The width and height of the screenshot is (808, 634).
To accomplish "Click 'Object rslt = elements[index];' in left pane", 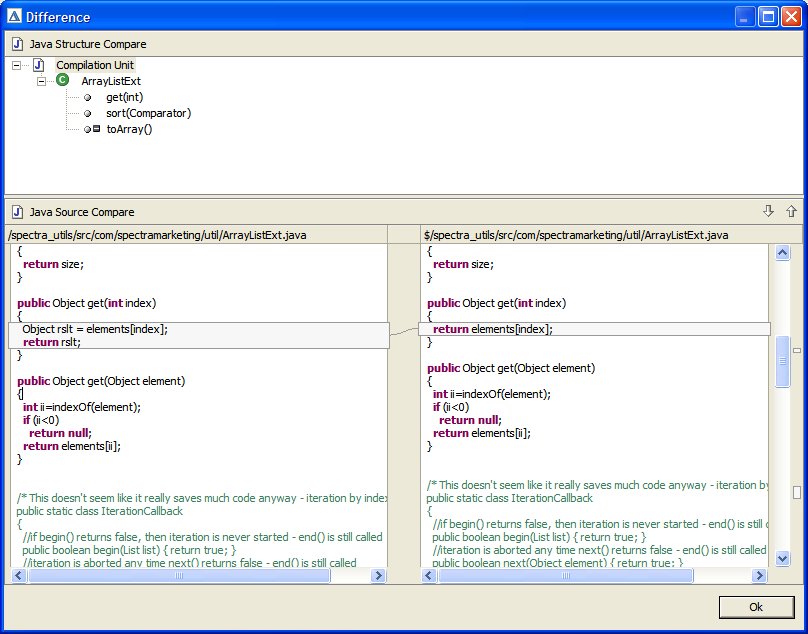I will tap(95, 329).
